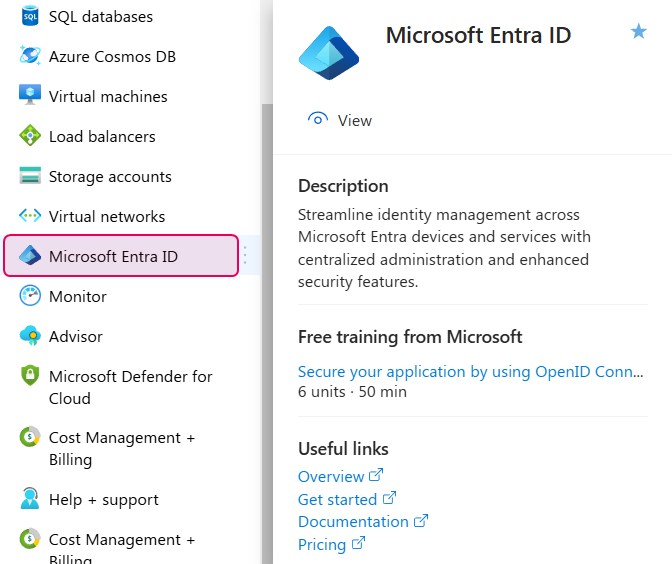The width and height of the screenshot is (672, 564).
Task: Select Microsoft Entra ID menu item
Action: (x=121, y=256)
